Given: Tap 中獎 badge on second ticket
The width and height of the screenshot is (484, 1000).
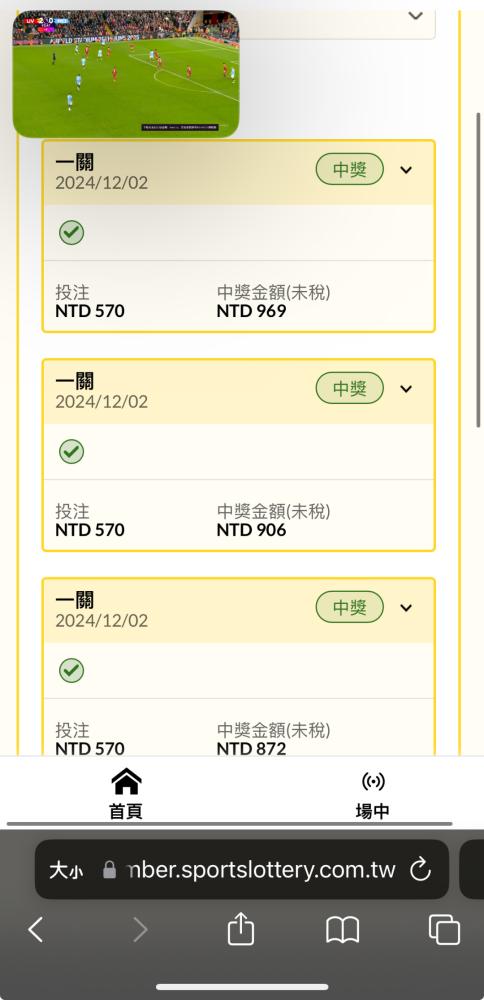Looking at the screenshot, I should (349, 388).
